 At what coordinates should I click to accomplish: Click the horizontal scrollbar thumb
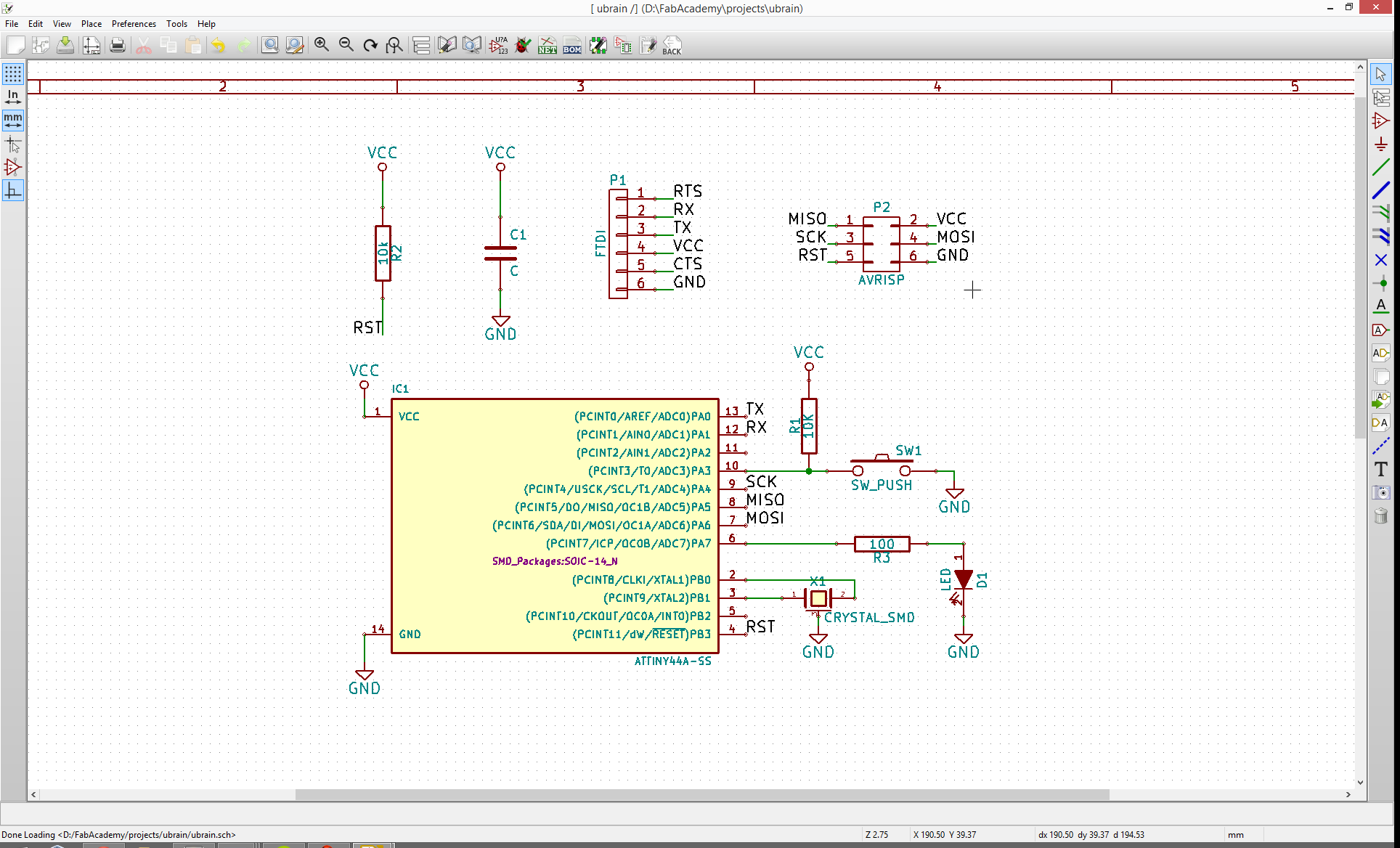click(x=701, y=794)
